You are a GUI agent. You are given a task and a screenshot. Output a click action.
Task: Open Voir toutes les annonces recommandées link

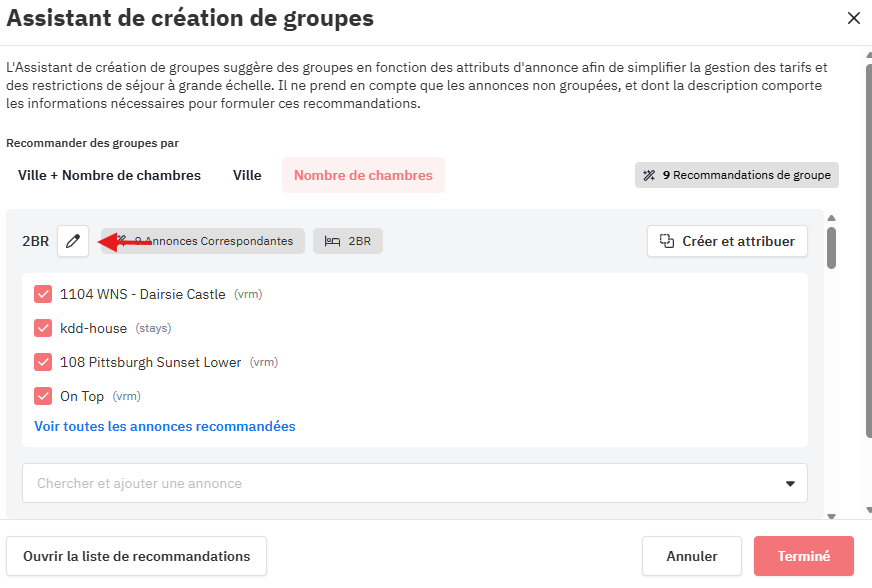pos(165,426)
